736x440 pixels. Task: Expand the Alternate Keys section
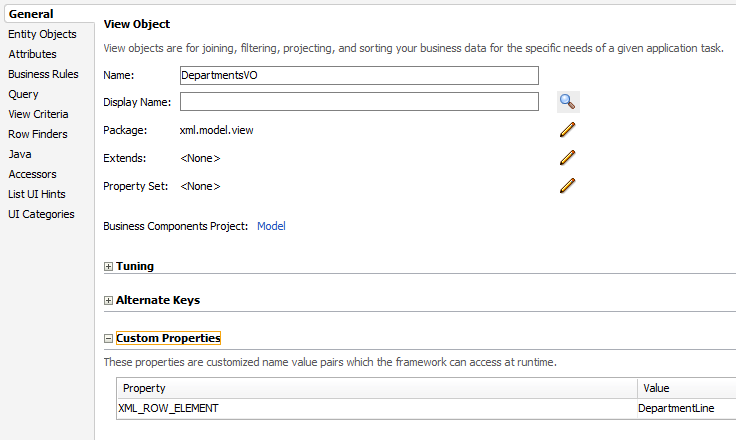coord(108,301)
